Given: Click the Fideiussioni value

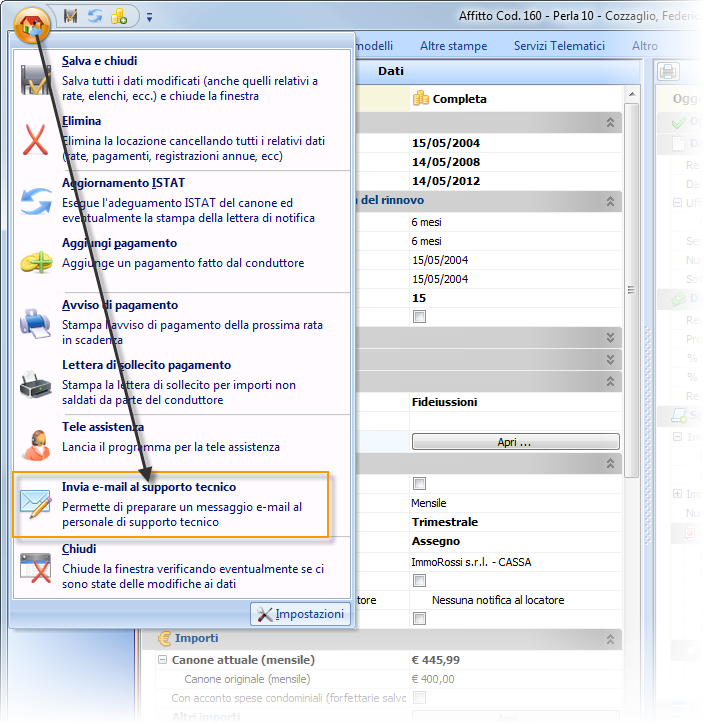Looking at the screenshot, I should (x=444, y=402).
